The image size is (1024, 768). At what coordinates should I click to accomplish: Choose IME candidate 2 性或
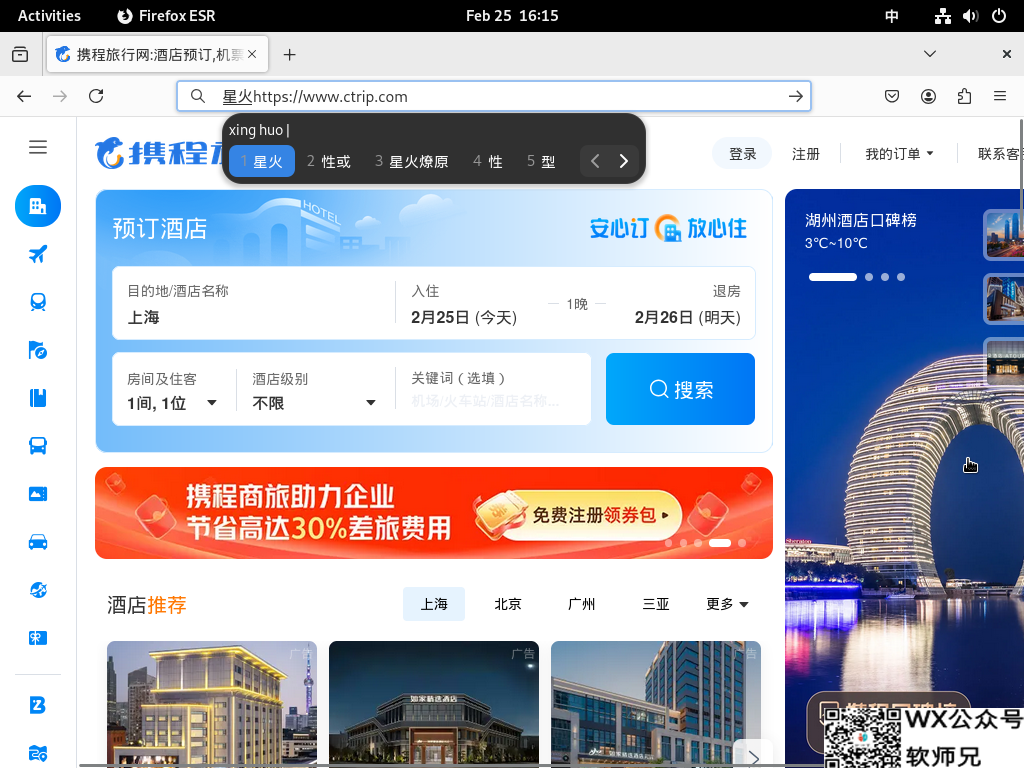[328, 161]
